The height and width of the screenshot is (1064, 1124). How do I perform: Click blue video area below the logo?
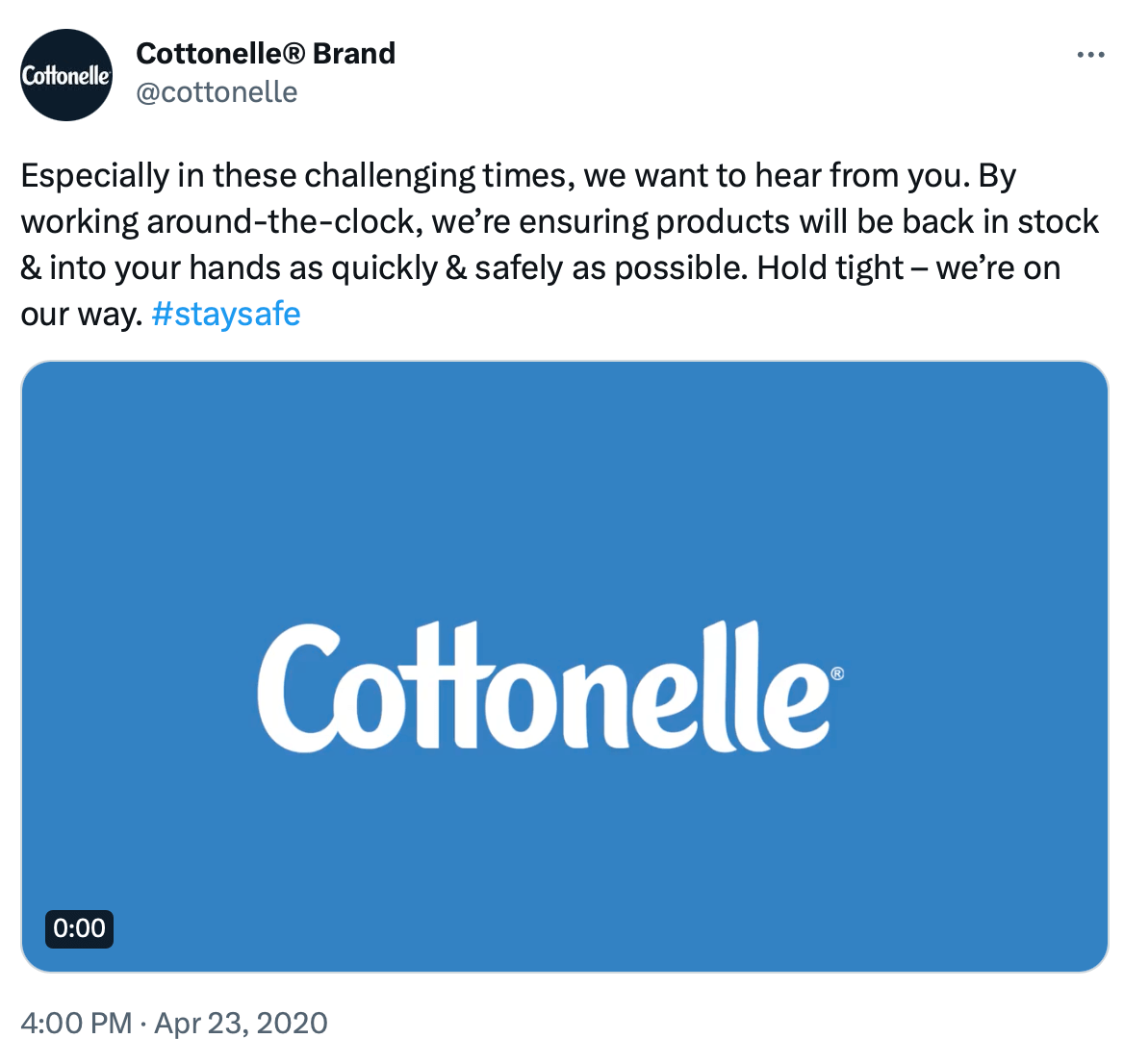click(565, 860)
